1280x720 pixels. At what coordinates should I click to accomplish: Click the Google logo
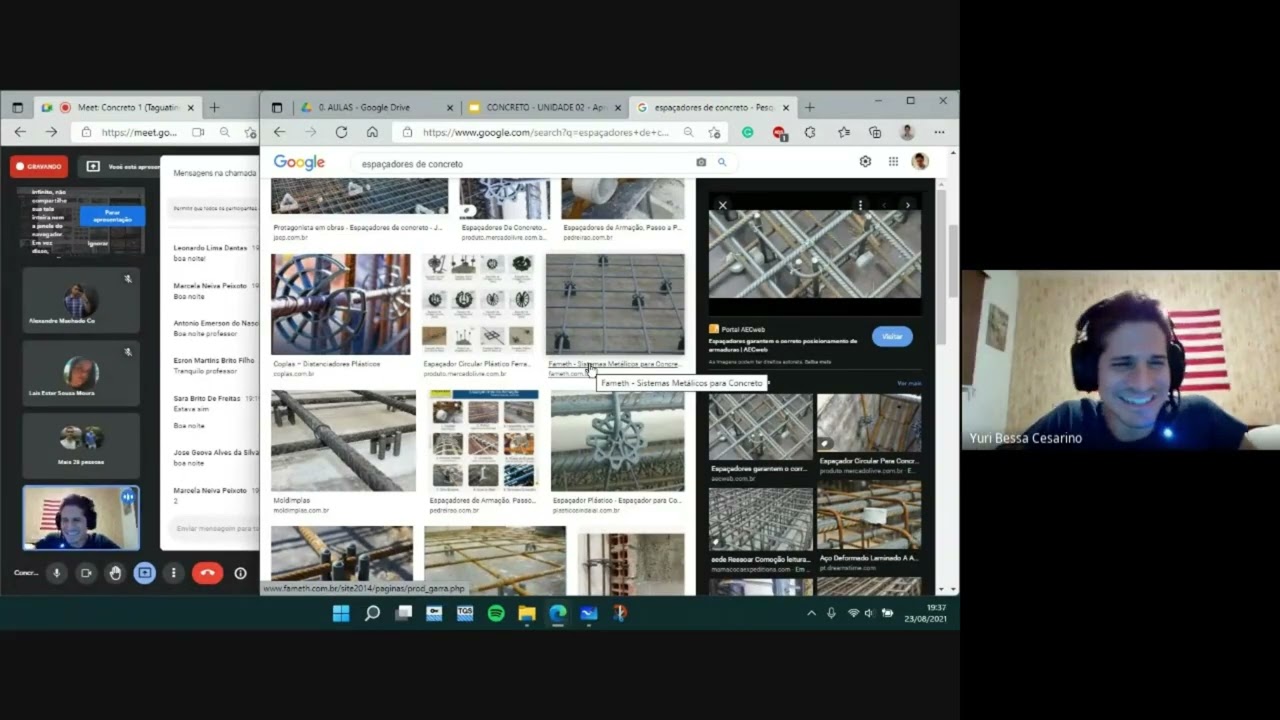tap(299, 163)
